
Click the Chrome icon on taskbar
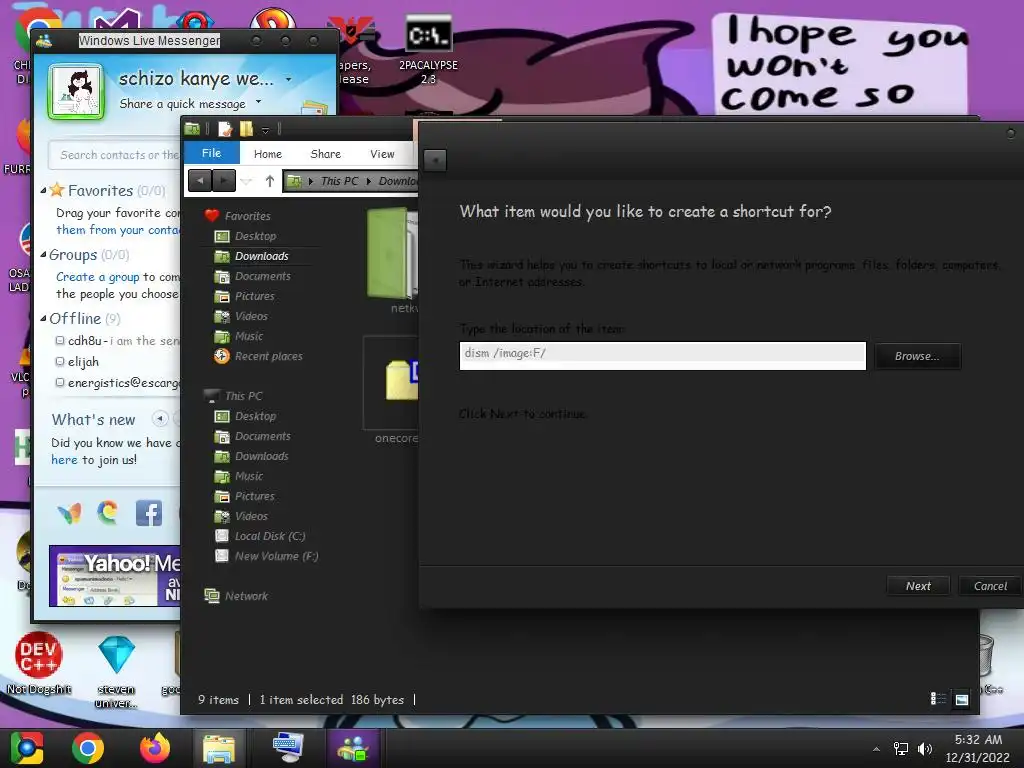[88, 748]
